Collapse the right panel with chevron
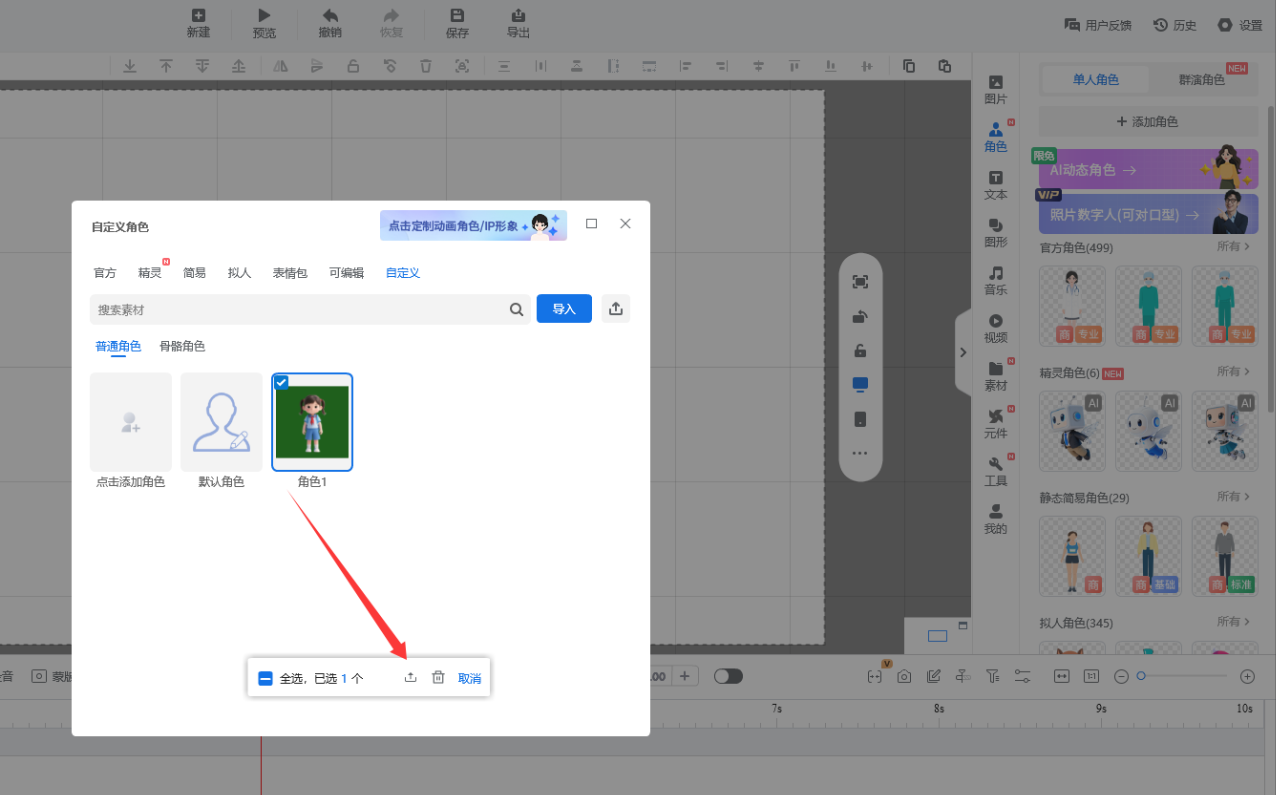This screenshot has height=795, width=1276. click(963, 352)
